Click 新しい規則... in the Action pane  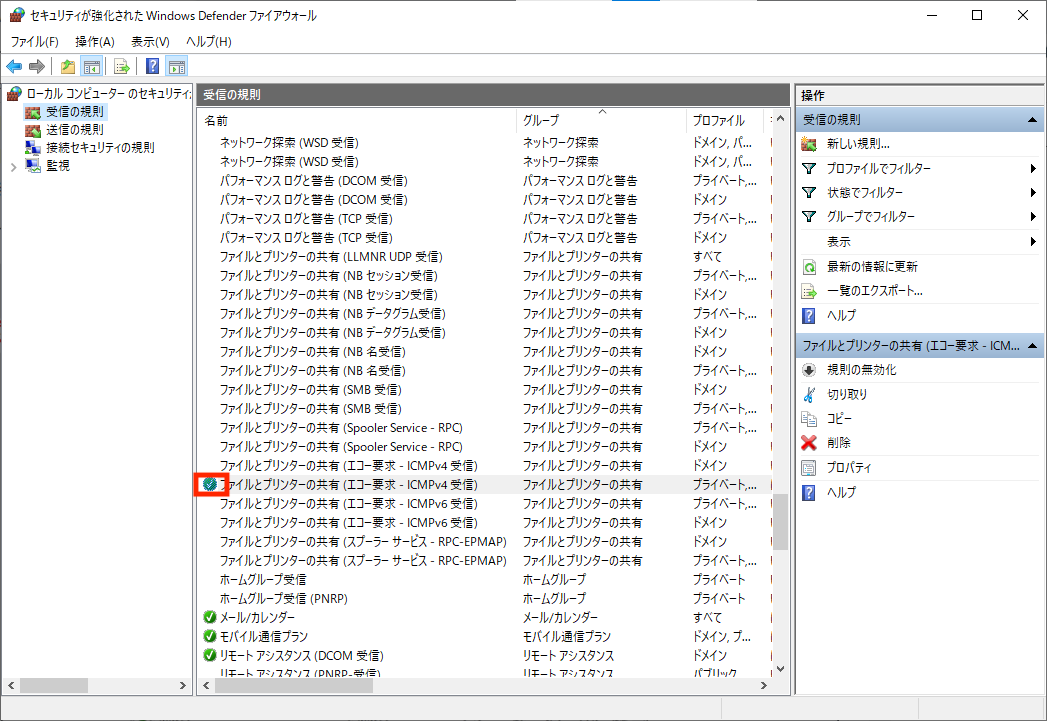coord(858,144)
